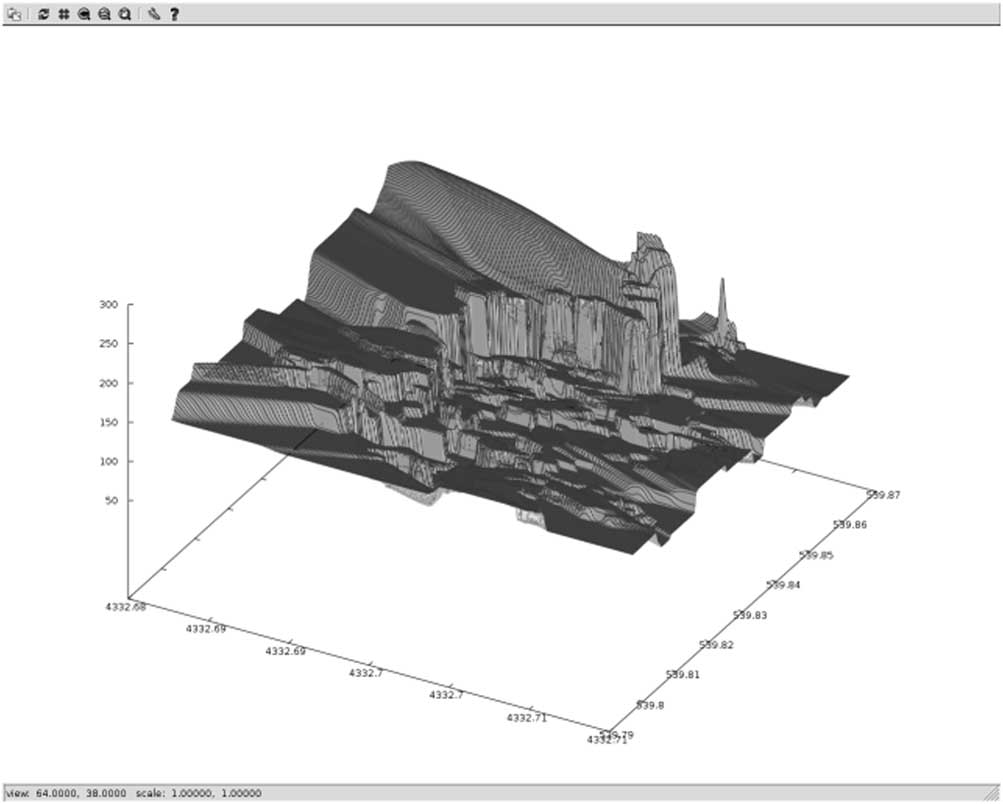Copy the plot to clipboard
1003x804 pixels.
click(14, 15)
